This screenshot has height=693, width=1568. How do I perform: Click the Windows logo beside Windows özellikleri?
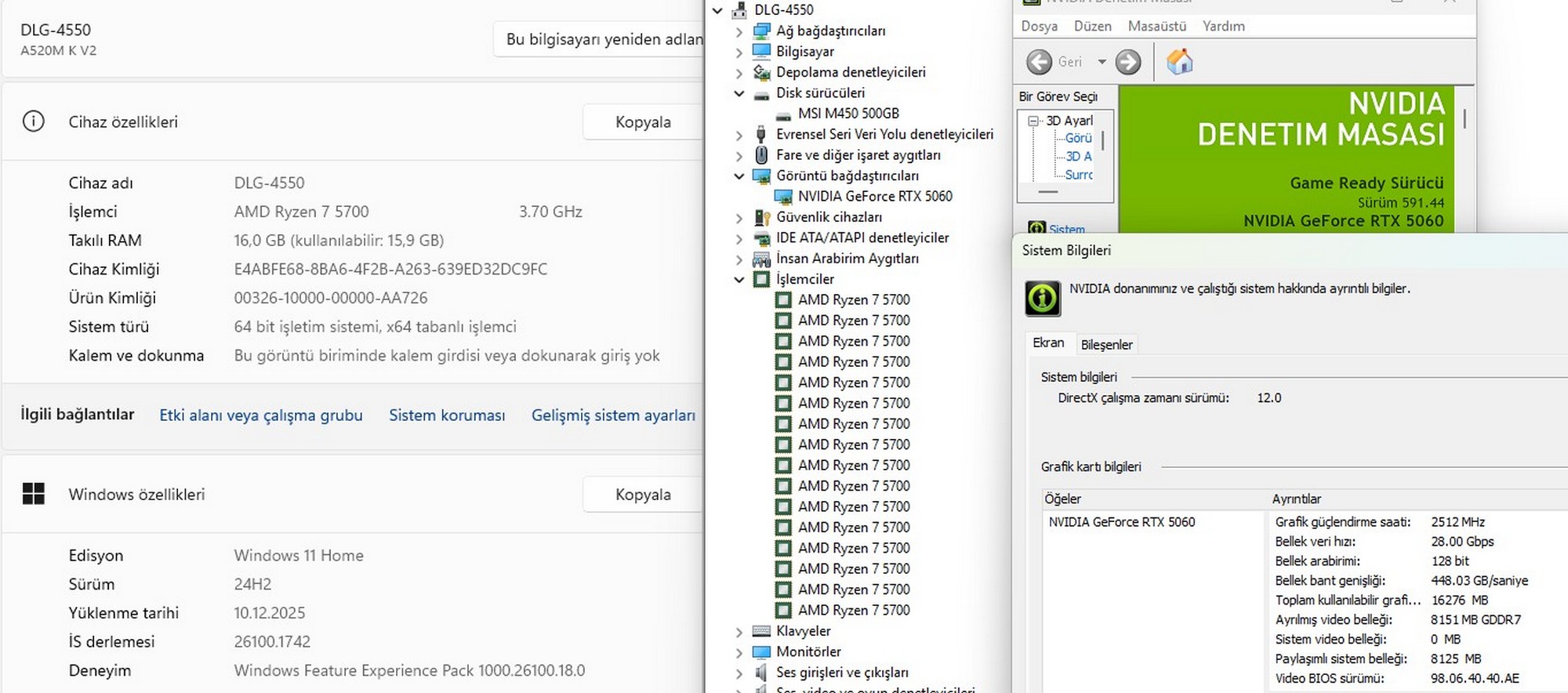click(x=34, y=494)
